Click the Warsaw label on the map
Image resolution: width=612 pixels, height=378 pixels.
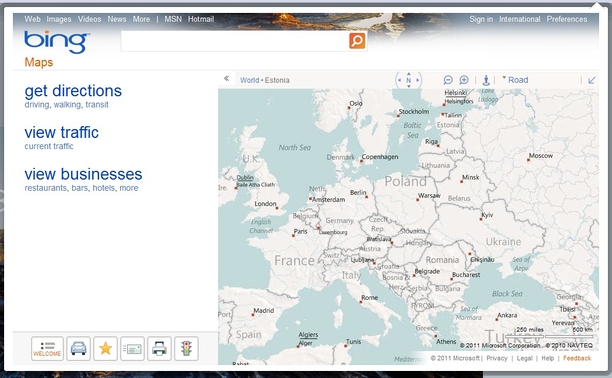point(429,195)
